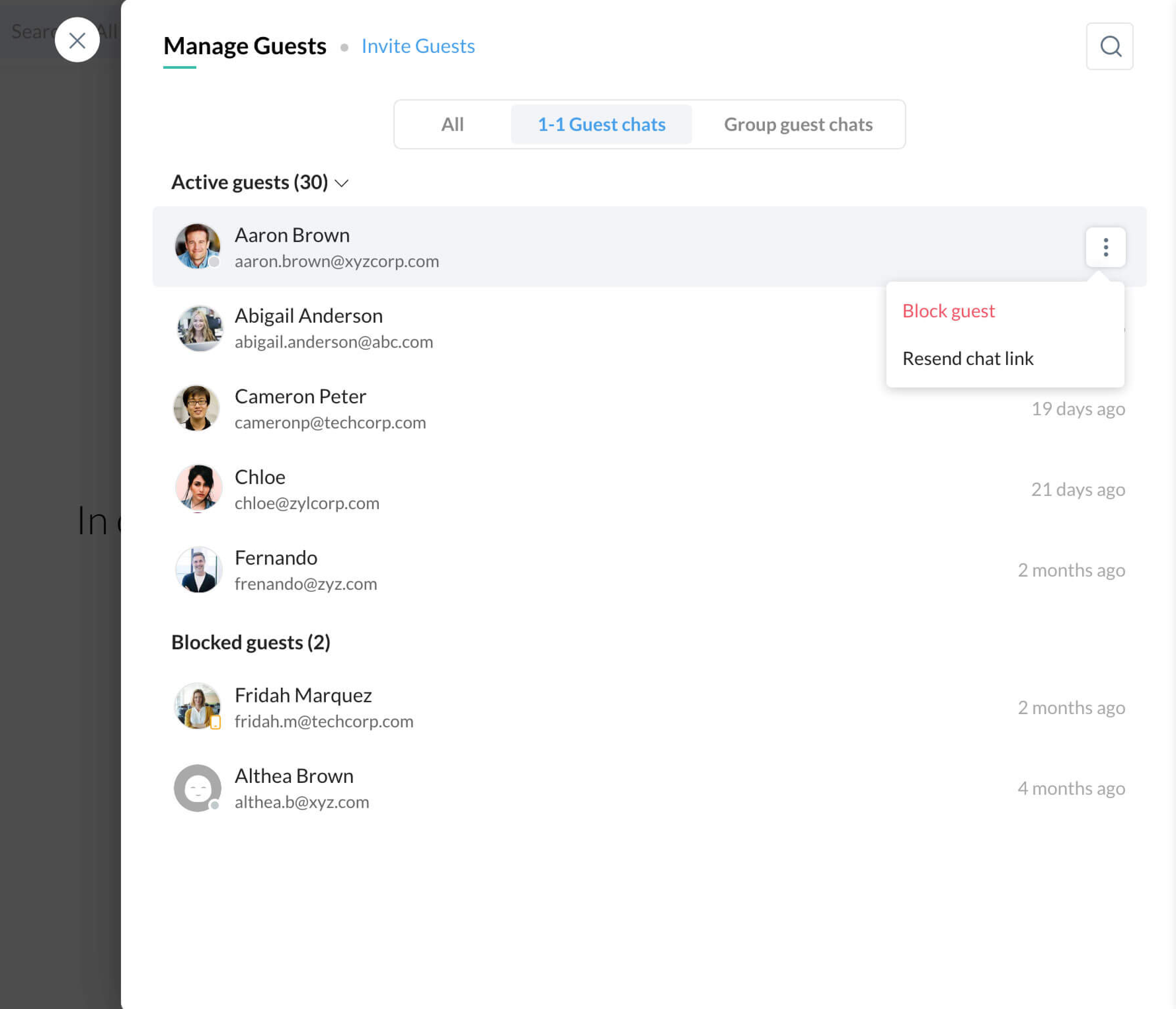Viewport: 1176px width, 1009px height.
Task: Click Althea Brown's placeholder avatar
Action: pyautogui.click(x=197, y=787)
